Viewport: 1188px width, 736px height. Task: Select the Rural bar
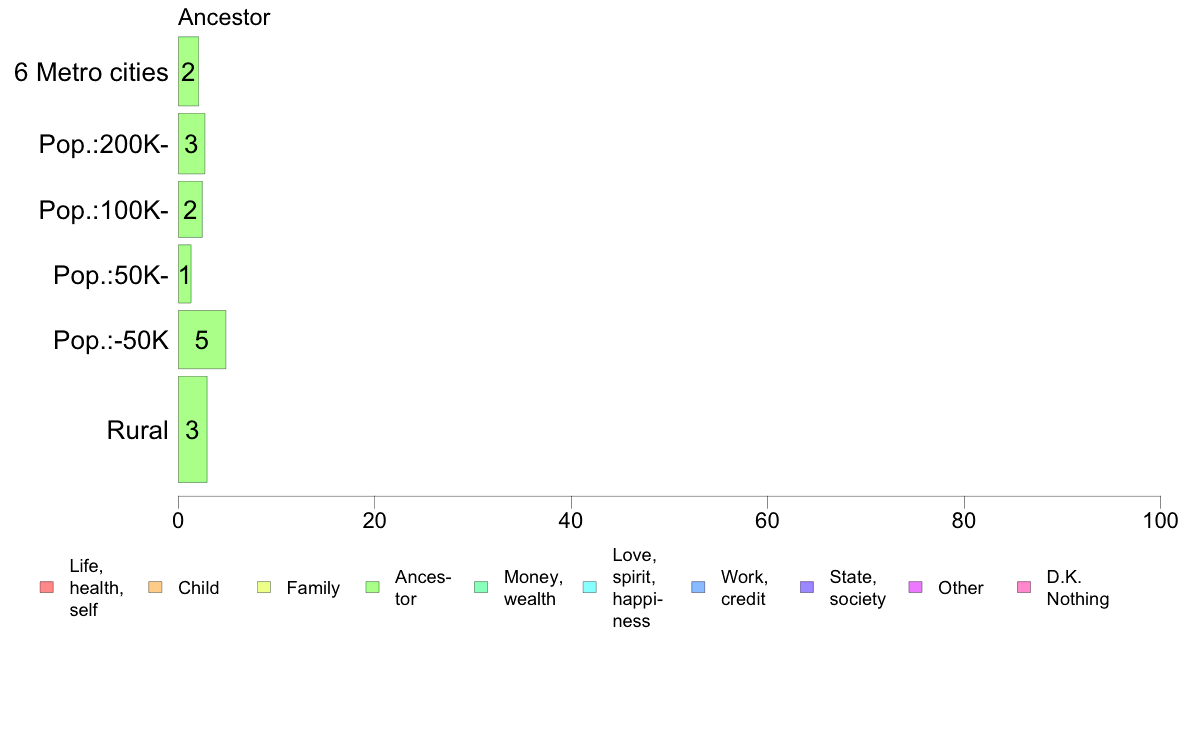192,430
